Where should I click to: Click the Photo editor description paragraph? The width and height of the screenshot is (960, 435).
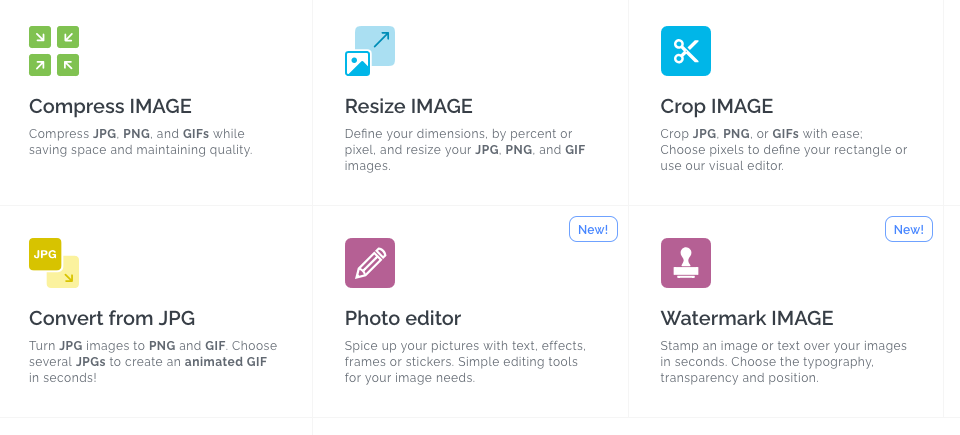[465, 362]
